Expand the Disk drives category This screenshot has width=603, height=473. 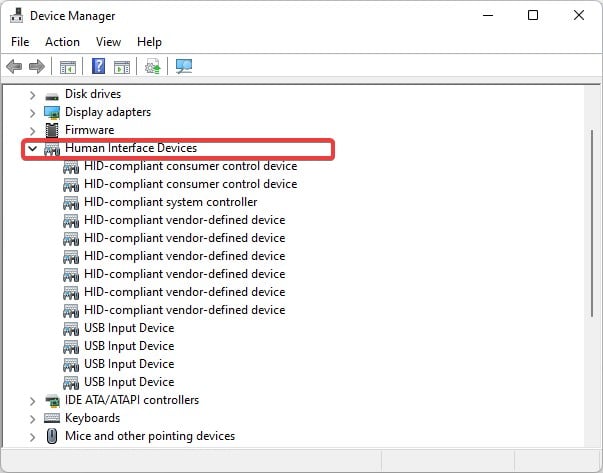pyautogui.click(x=32, y=95)
